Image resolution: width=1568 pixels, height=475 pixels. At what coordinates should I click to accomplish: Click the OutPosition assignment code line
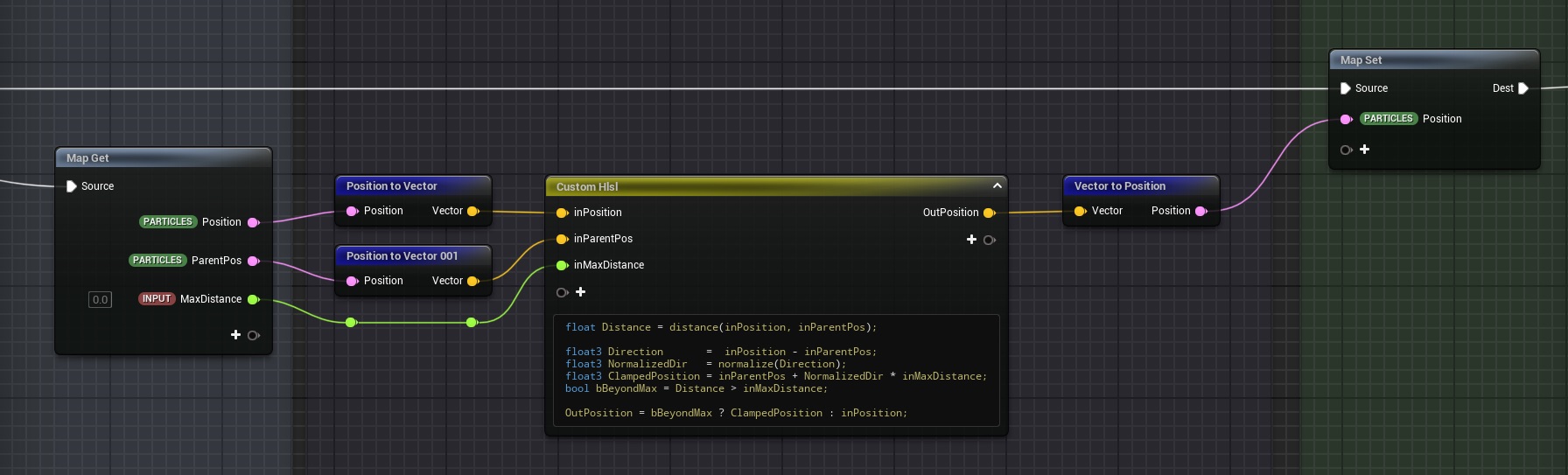(736, 413)
